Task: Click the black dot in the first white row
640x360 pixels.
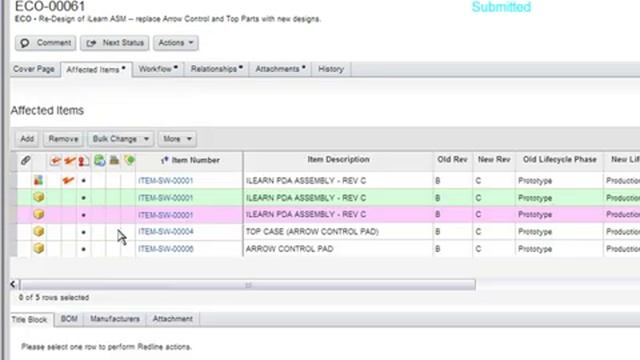Action: [x=84, y=180]
